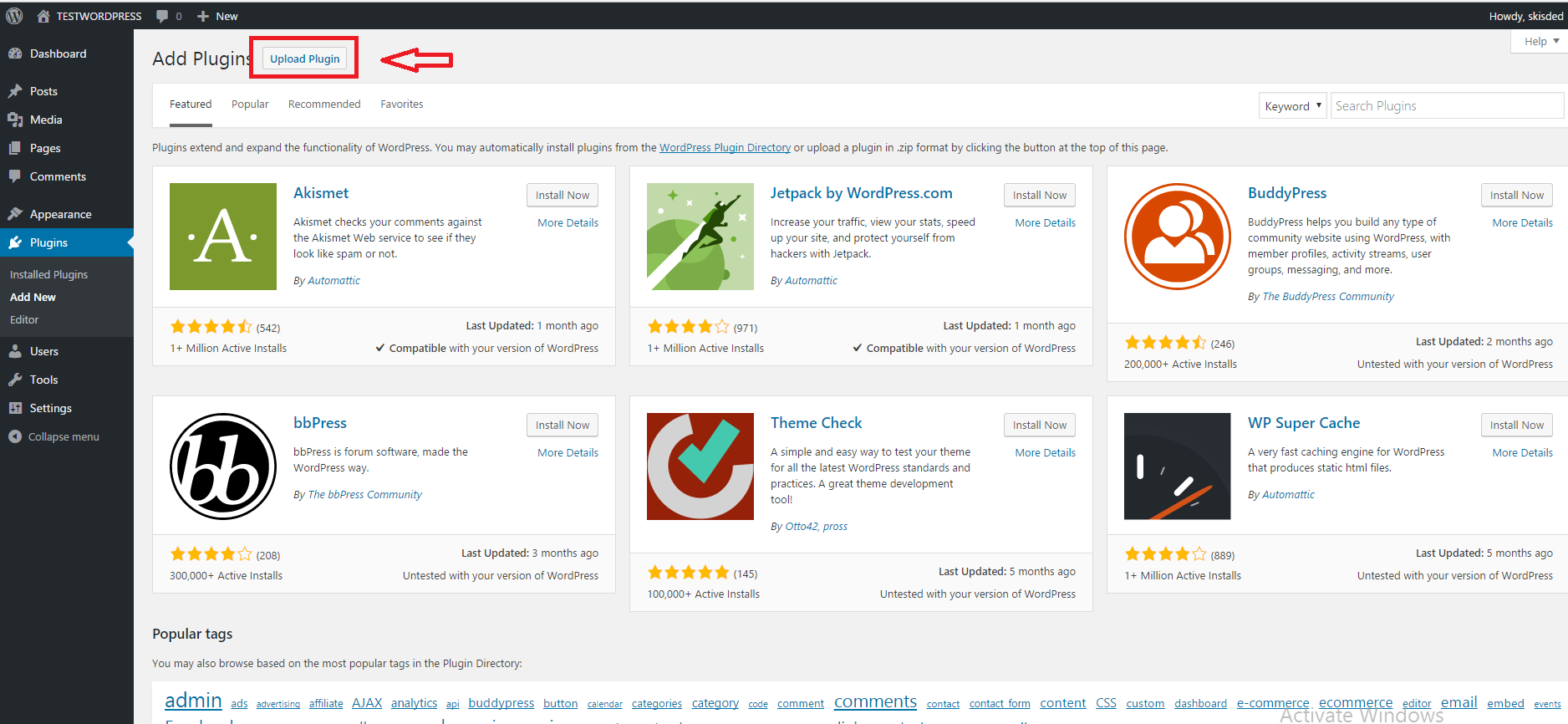
Task: Switch to the Recommended tab
Action: click(324, 105)
